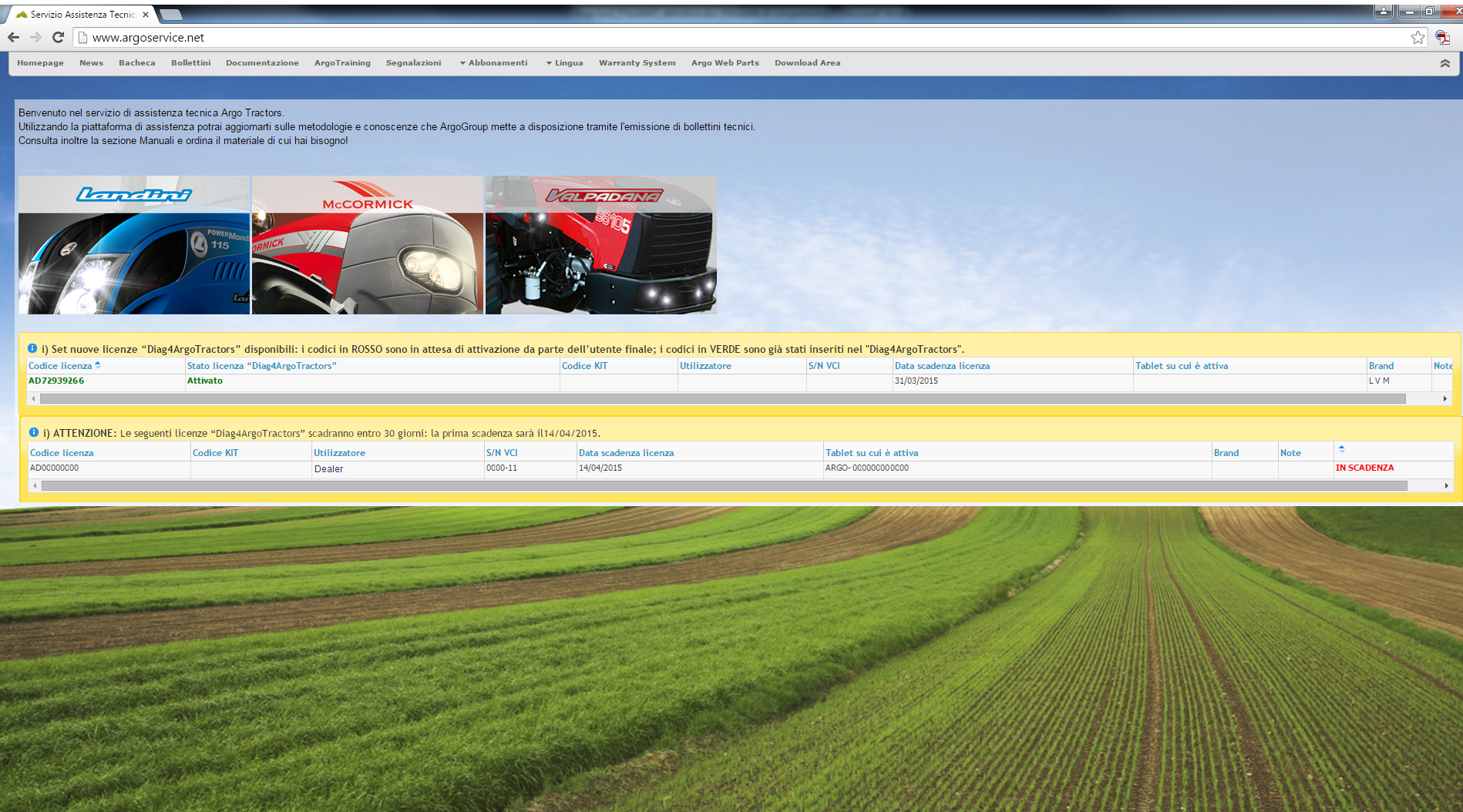This screenshot has height=812, width=1463.
Task: Open the Warranty System link
Action: tap(637, 63)
